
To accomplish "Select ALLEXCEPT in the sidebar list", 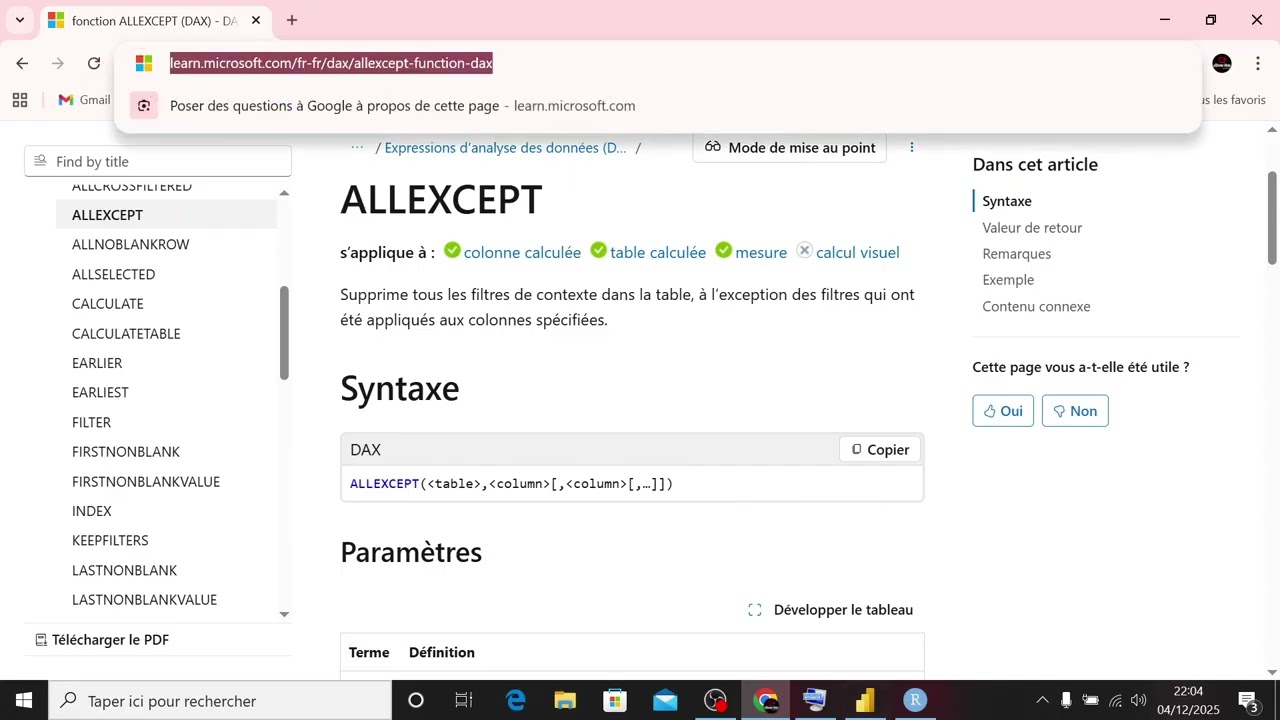I will pos(166,215).
